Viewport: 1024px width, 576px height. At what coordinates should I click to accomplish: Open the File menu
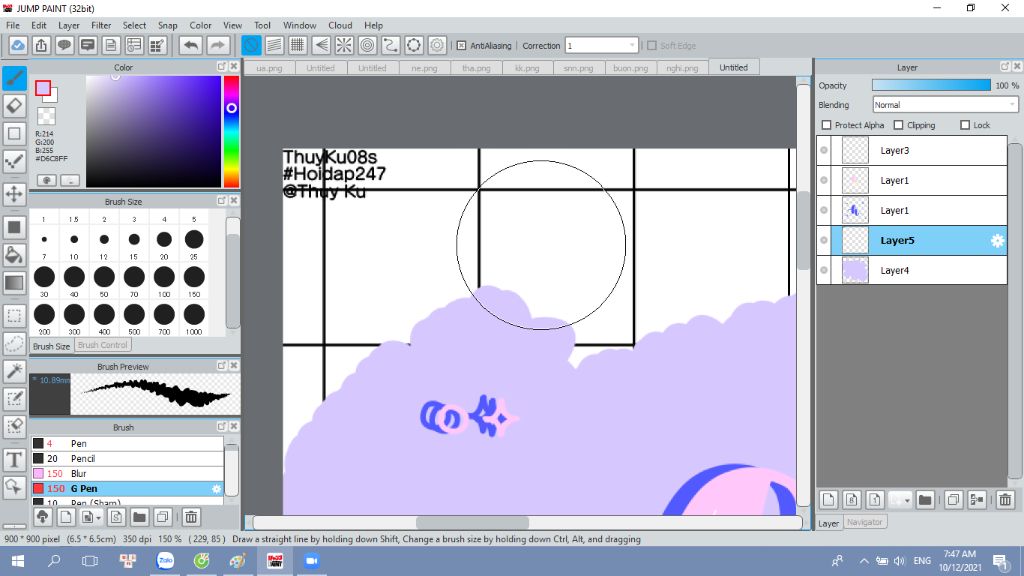coord(13,25)
